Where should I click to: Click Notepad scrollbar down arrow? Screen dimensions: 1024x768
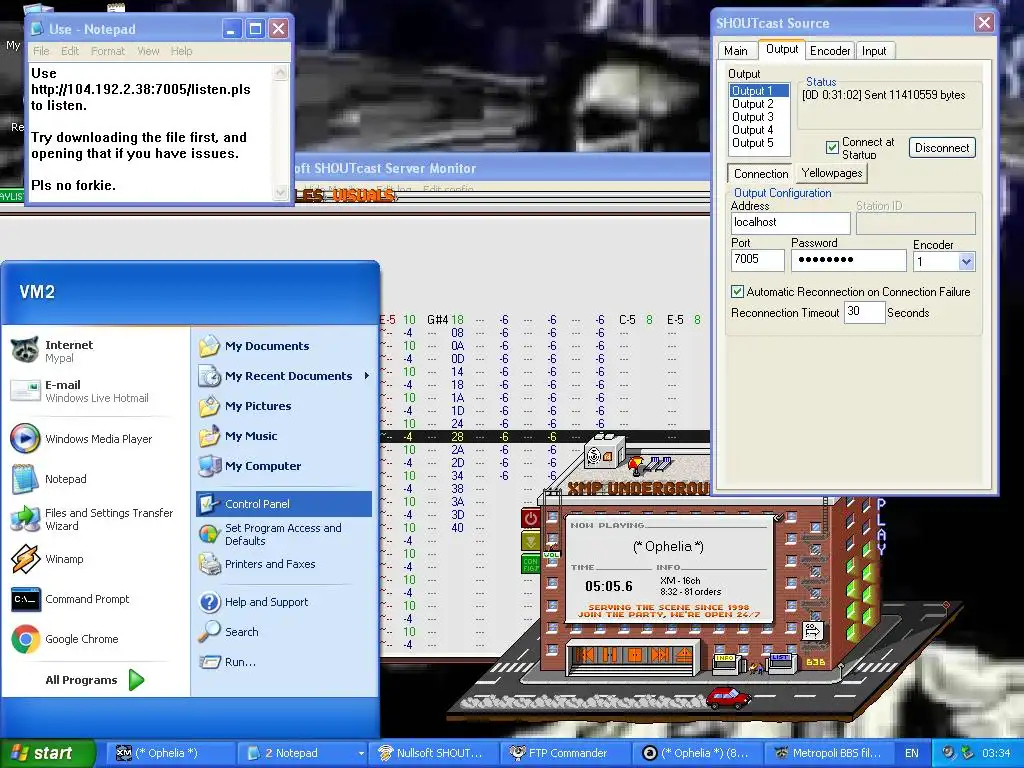[281, 193]
